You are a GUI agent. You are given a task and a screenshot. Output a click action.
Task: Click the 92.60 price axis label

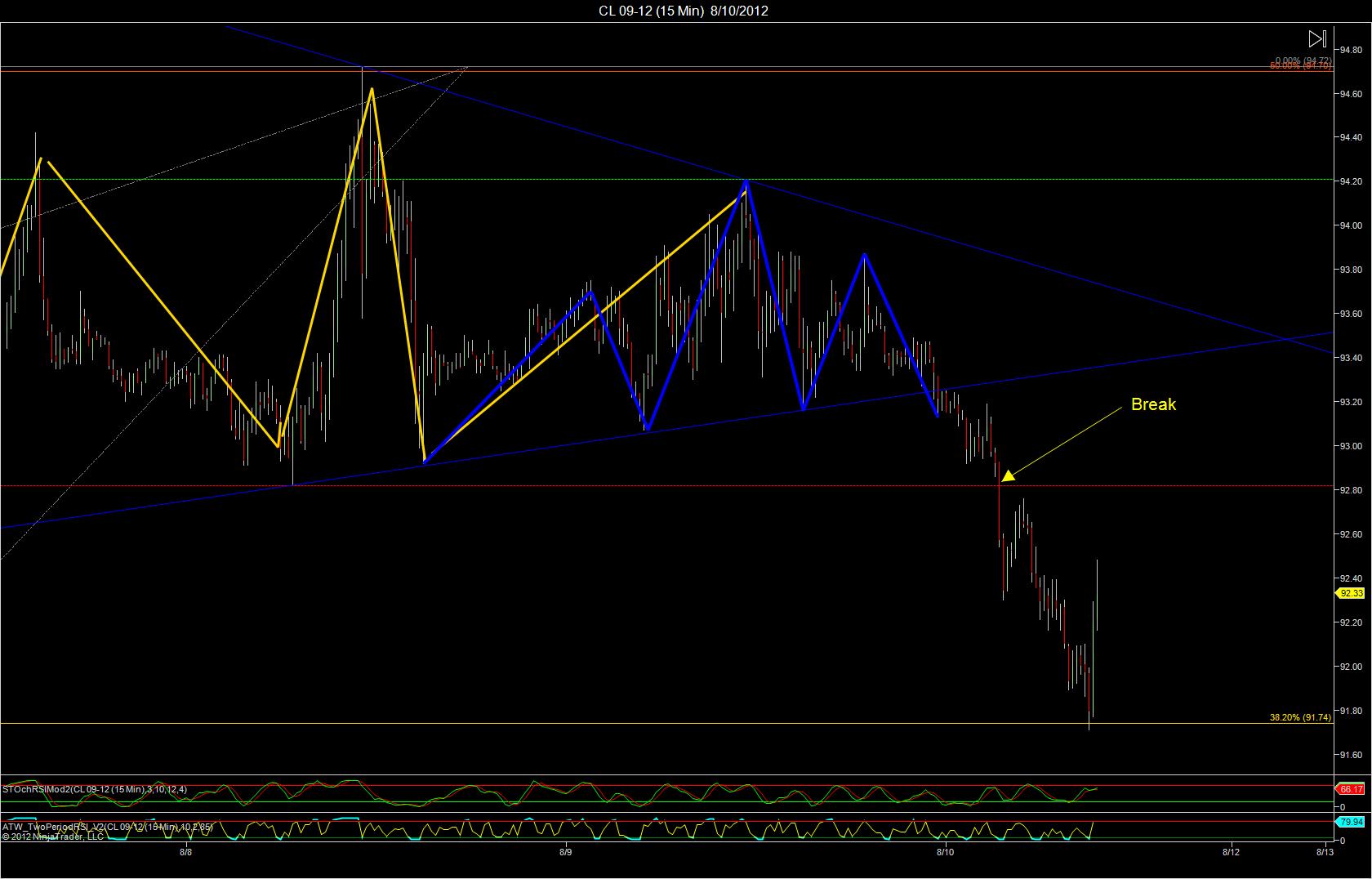tap(1352, 535)
